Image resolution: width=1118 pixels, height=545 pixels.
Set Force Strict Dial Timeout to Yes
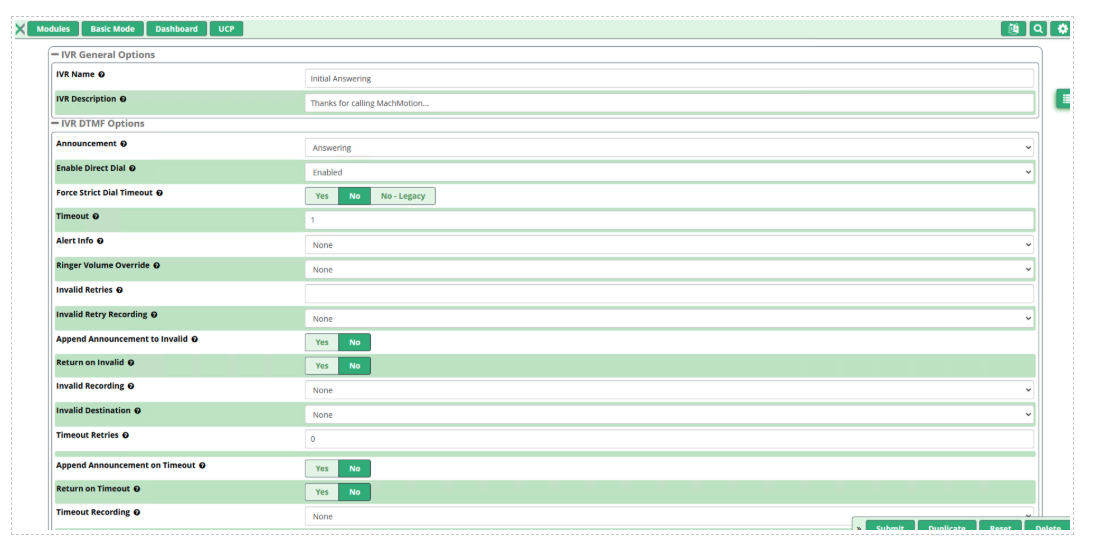click(x=322, y=196)
